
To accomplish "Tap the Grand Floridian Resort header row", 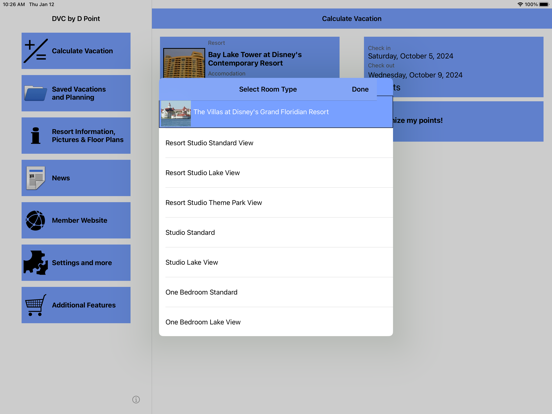I will click(276, 113).
